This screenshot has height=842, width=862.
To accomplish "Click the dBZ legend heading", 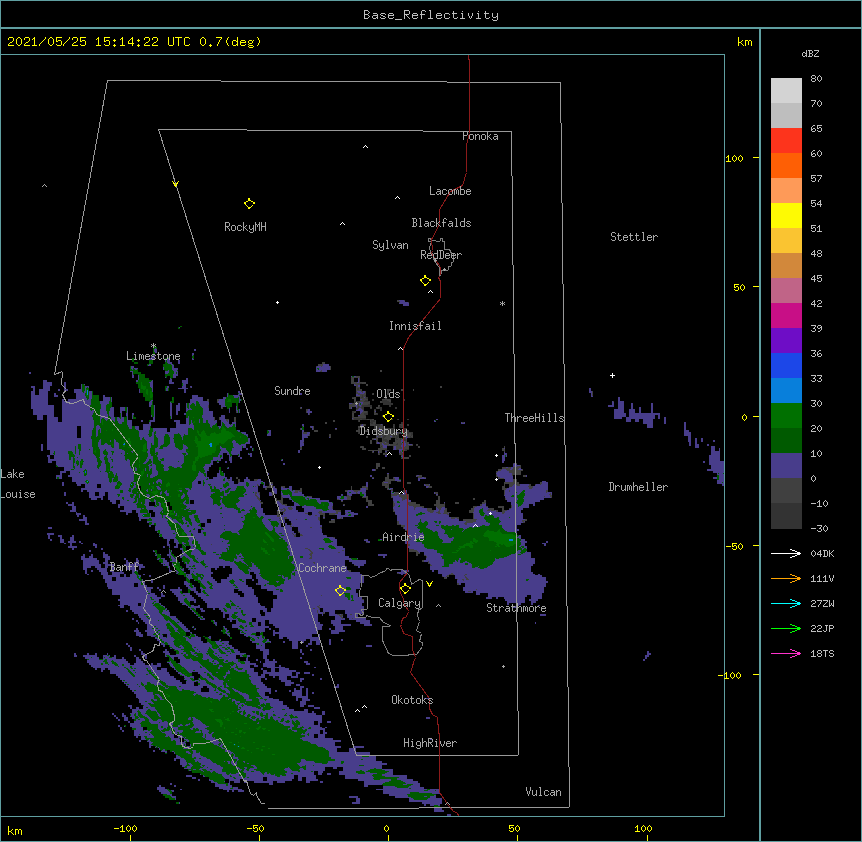I will [810, 54].
